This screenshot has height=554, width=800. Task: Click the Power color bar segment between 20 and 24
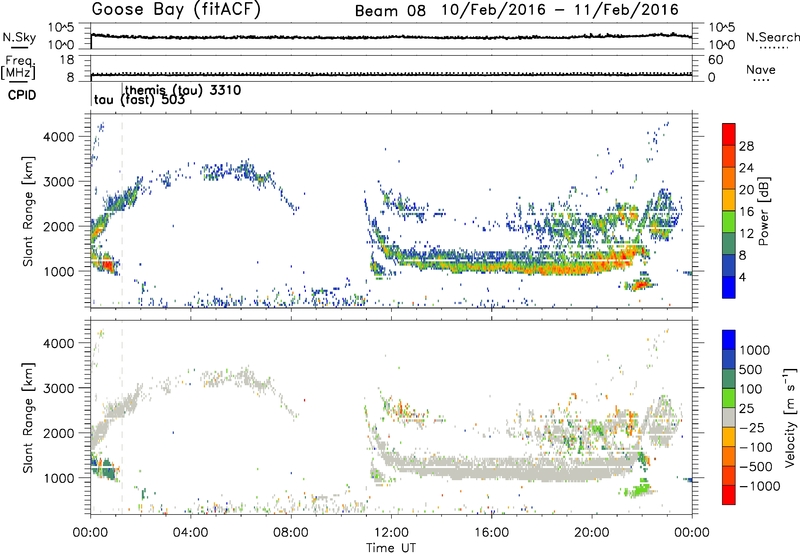[729, 178]
